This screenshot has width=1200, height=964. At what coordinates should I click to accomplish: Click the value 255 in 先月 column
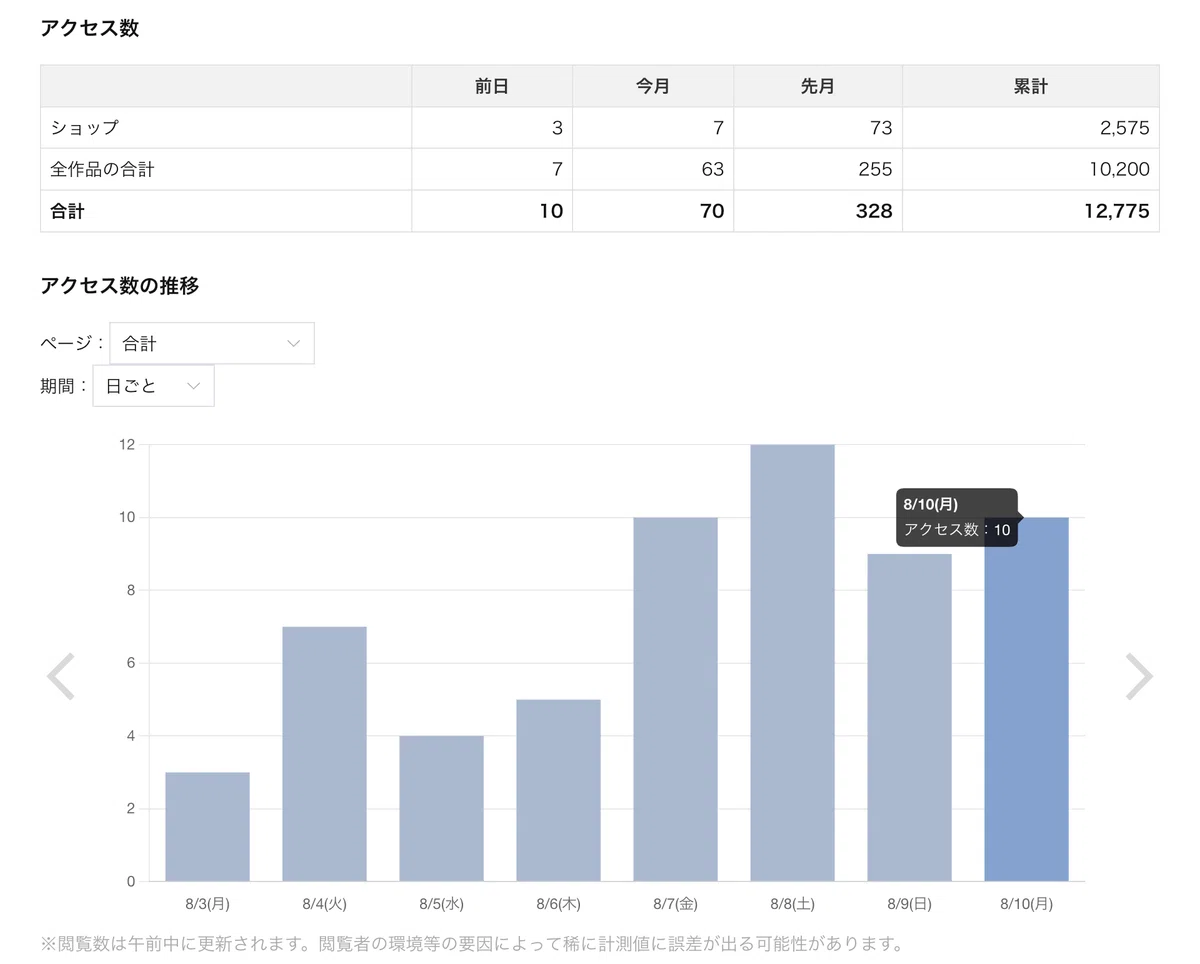[x=875, y=170]
